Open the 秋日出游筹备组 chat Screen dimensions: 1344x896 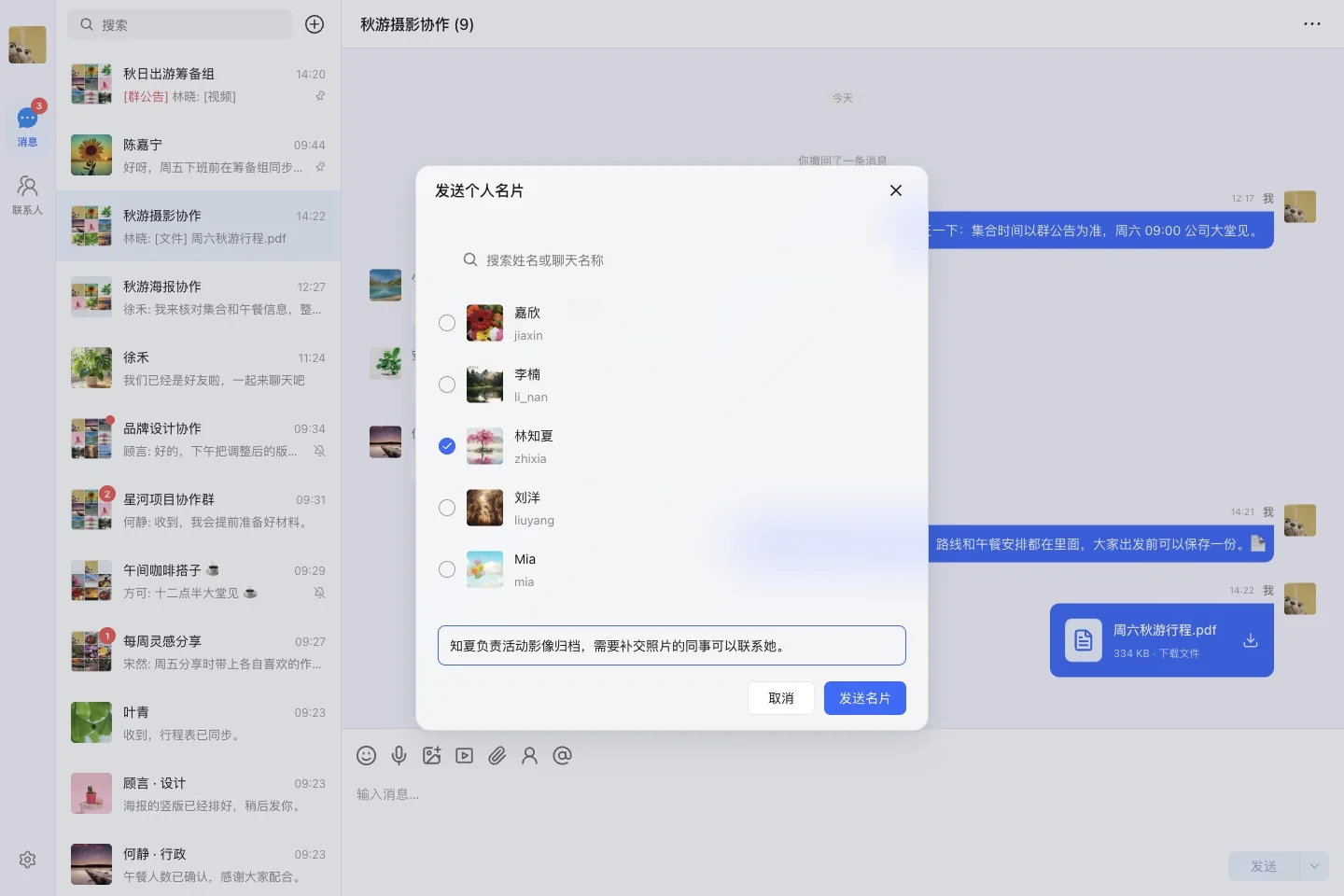click(x=198, y=84)
